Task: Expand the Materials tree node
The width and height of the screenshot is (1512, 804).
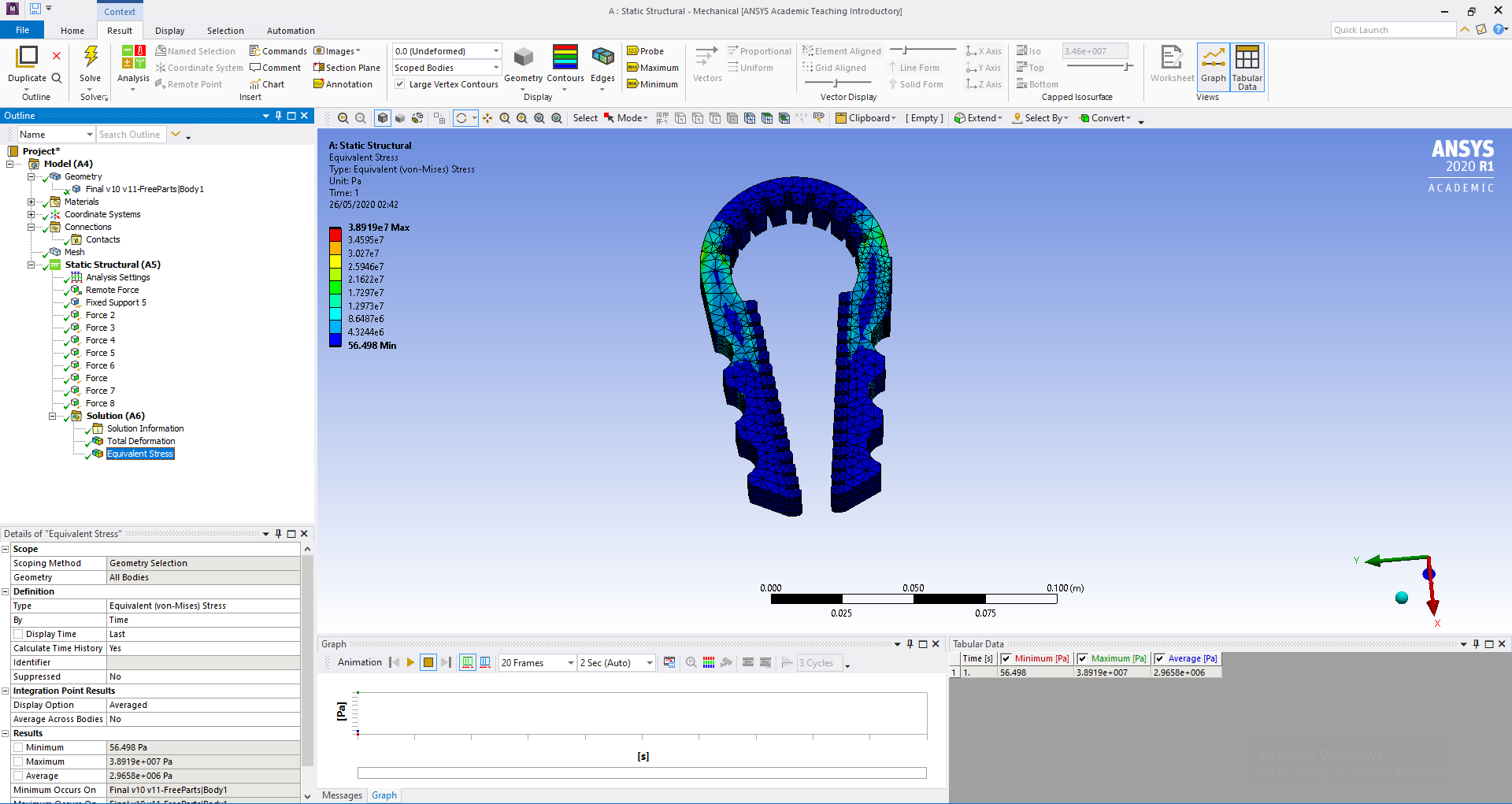Action: click(x=31, y=202)
